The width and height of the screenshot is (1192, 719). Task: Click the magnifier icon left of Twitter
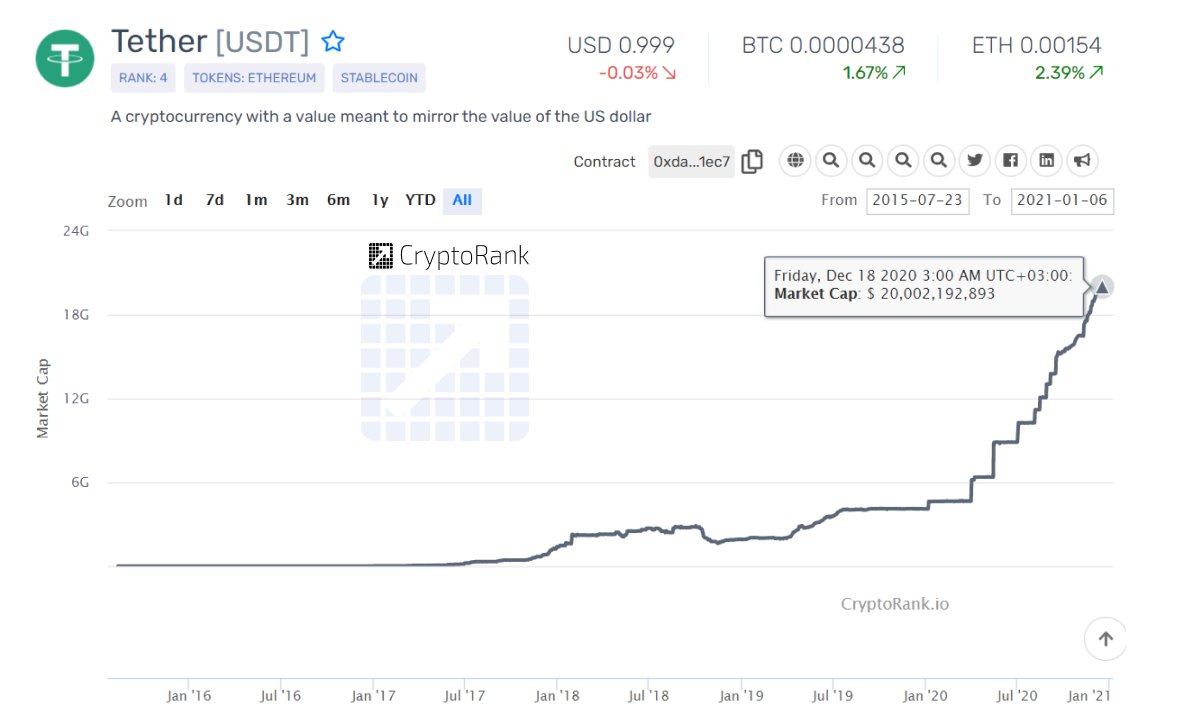pyautogui.click(x=939, y=160)
